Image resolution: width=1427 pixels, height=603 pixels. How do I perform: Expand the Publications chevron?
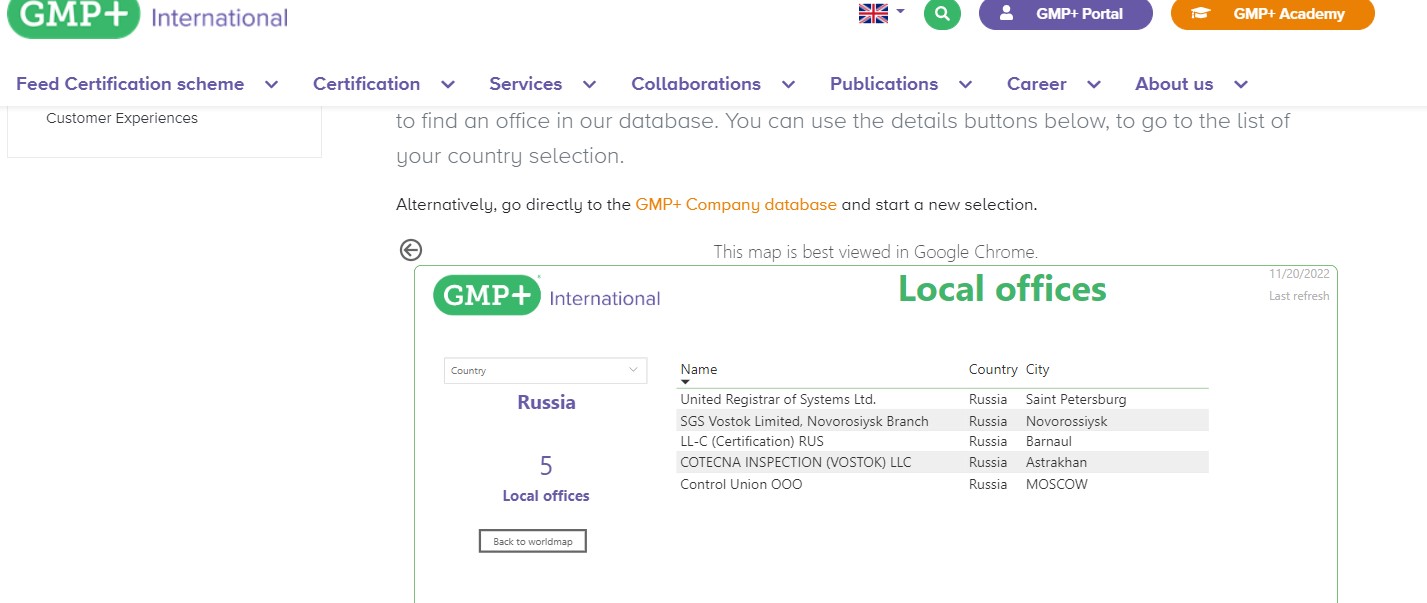pyautogui.click(x=965, y=85)
